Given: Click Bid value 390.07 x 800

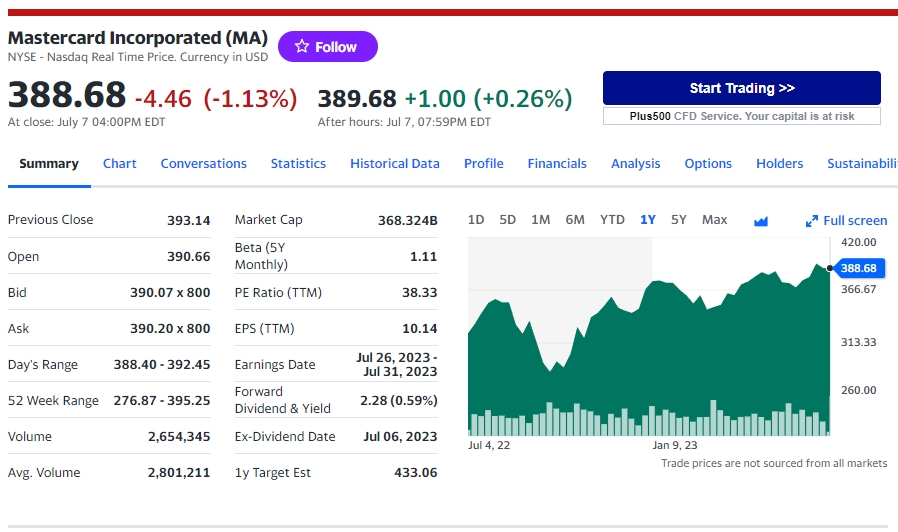Looking at the screenshot, I should click(x=170, y=293).
